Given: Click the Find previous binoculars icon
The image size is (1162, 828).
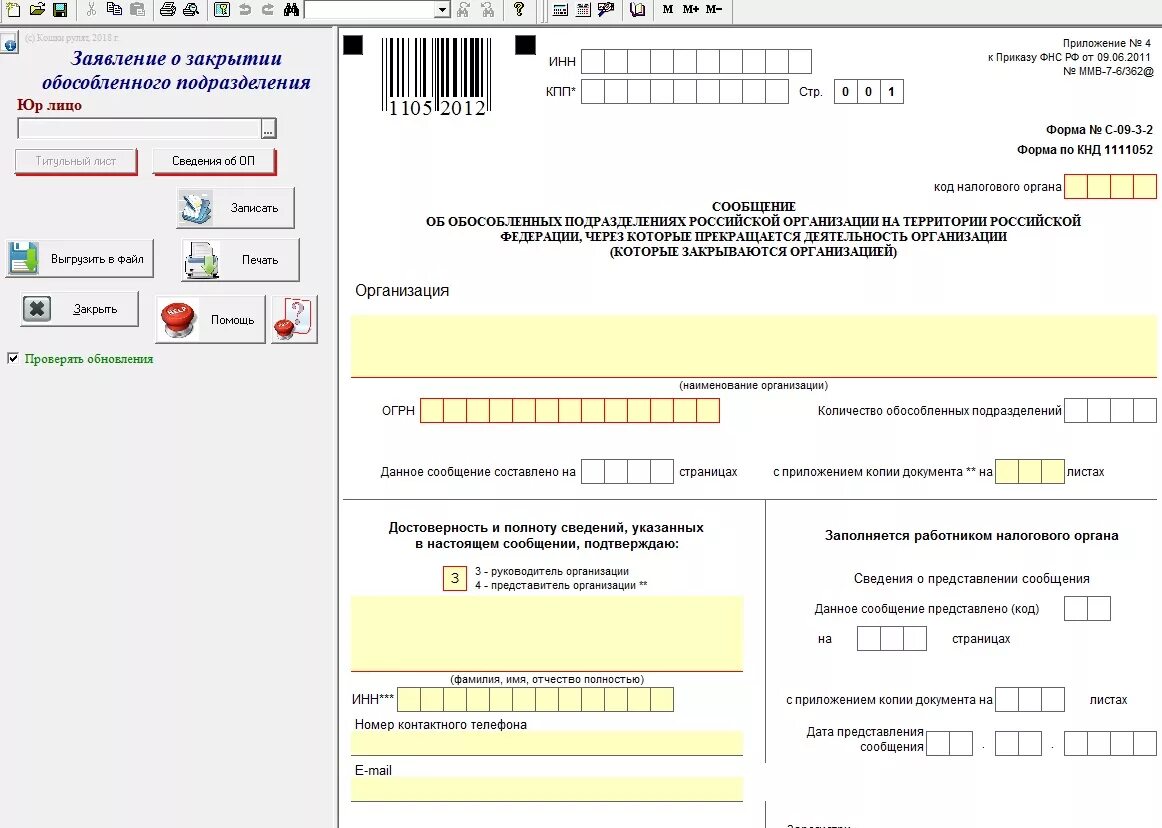Looking at the screenshot, I should pyautogui.click(x=488, y=9).
